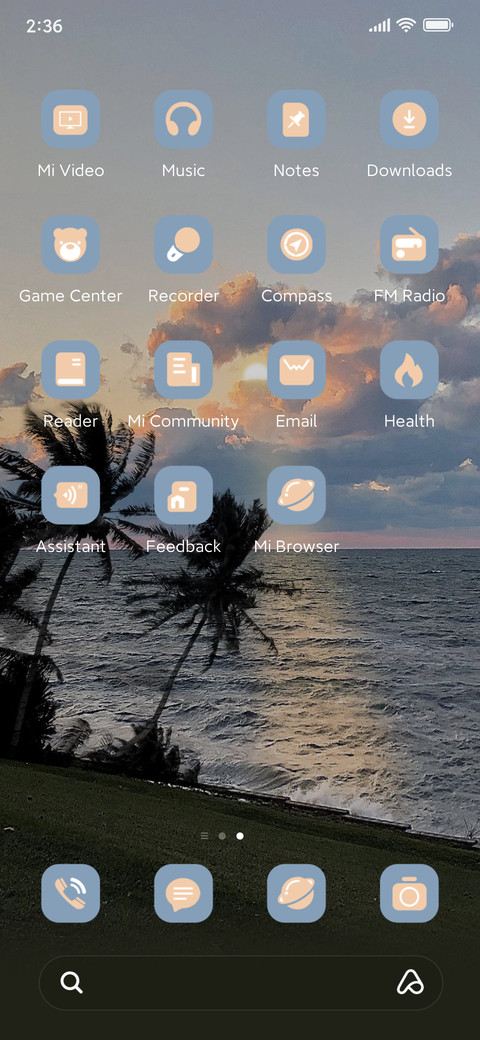Open the Compass app
Viewport: 480px width, 1040px height.
[x=296, y=245]
